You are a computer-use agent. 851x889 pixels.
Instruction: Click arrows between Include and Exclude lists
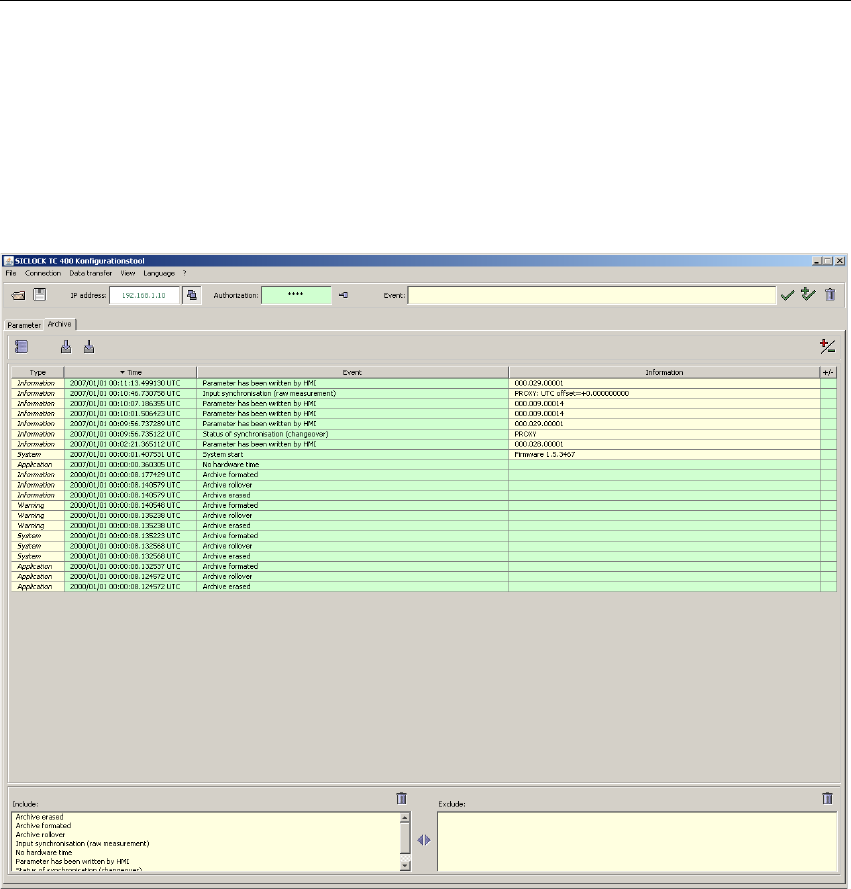pos(424,840)
